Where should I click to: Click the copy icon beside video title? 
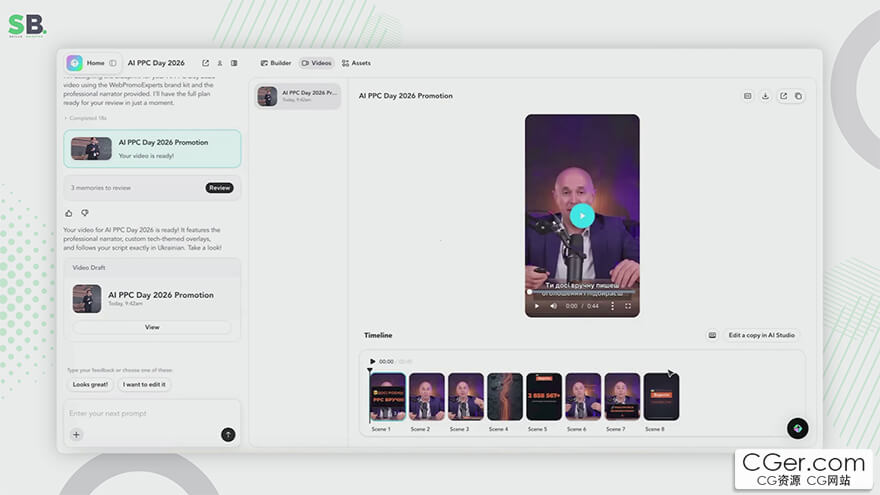(799, 96)
